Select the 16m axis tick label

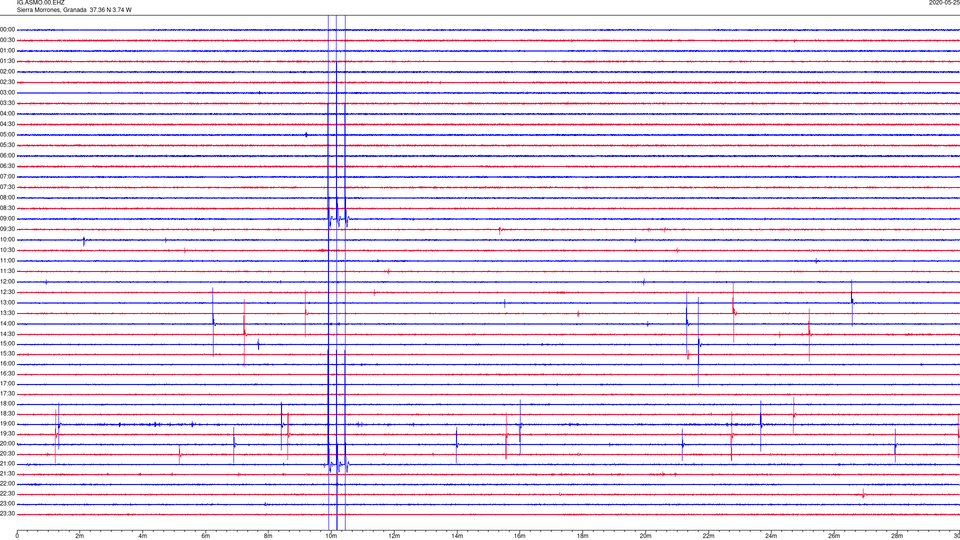[x=520, y=536]
